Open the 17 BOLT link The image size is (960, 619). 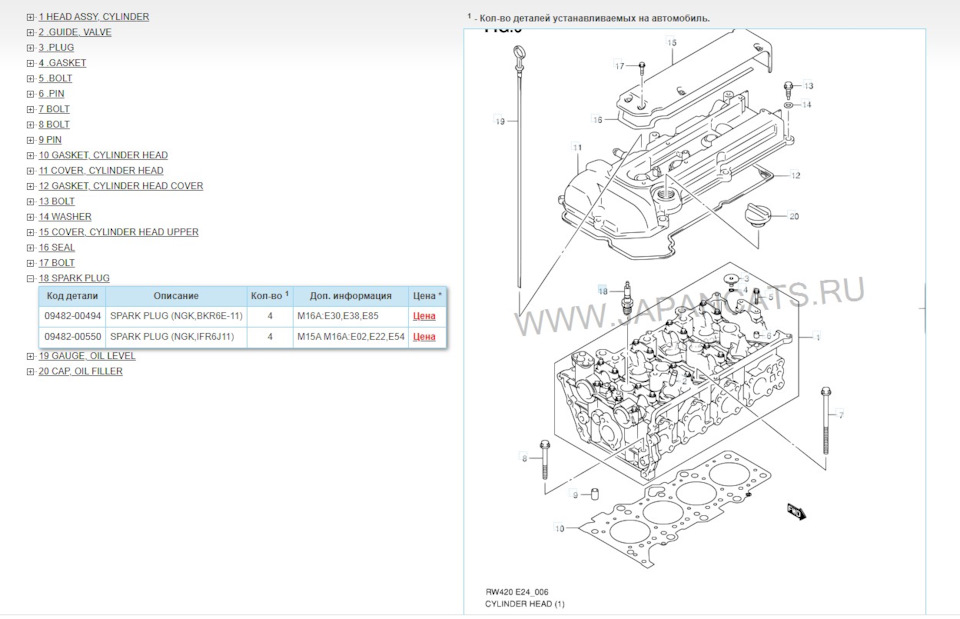click(x=56, y=263)
